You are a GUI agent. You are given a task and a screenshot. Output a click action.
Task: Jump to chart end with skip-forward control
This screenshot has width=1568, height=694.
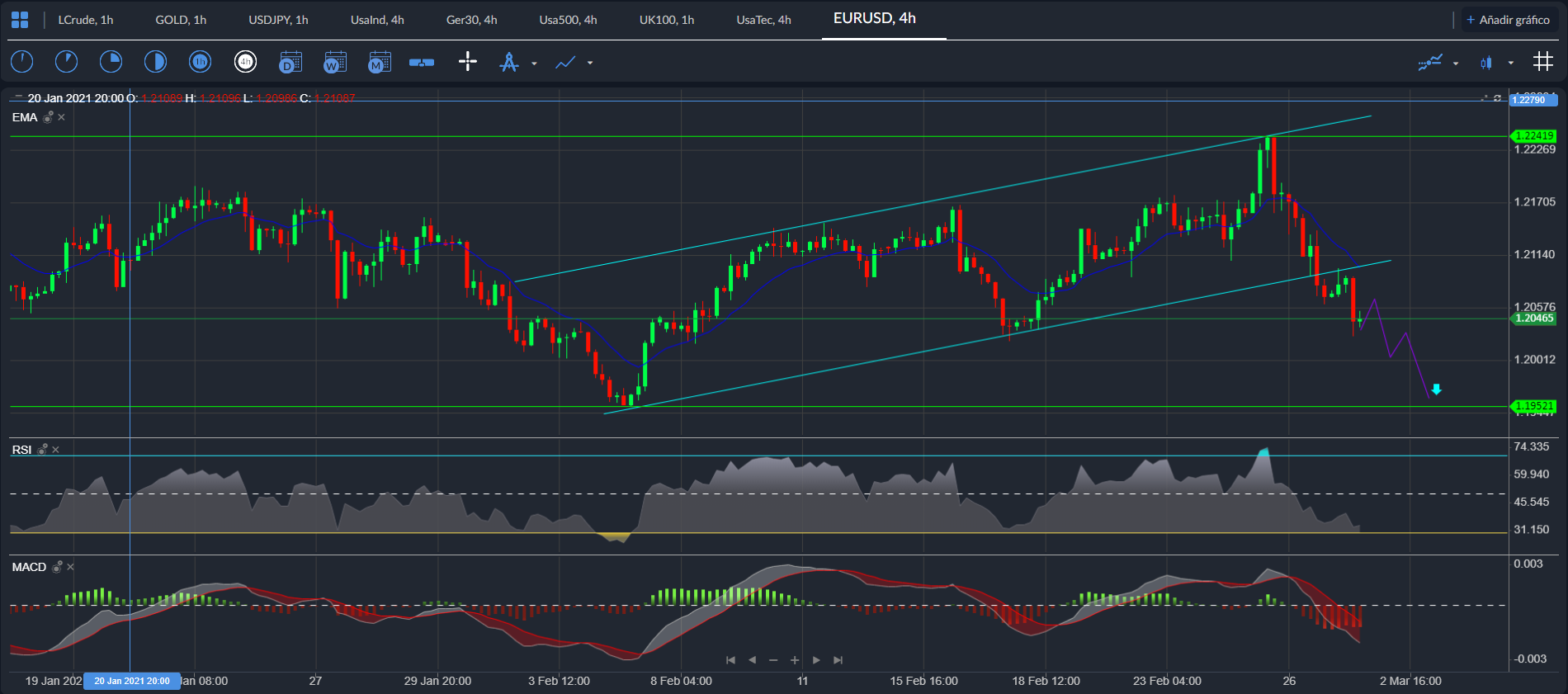[x=838, y=660]
